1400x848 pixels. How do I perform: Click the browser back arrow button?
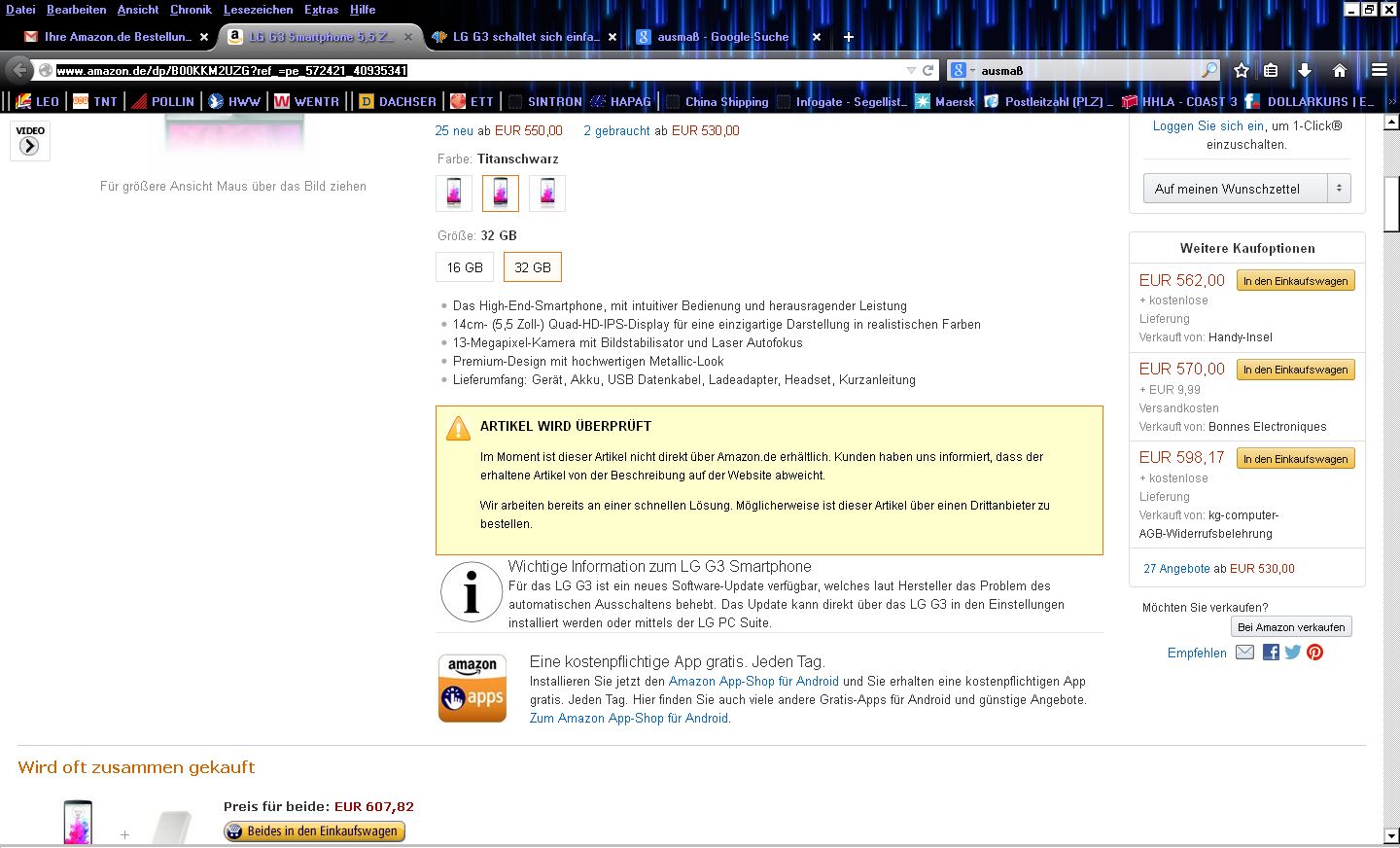pyautogui.click(x=19, y=70)
